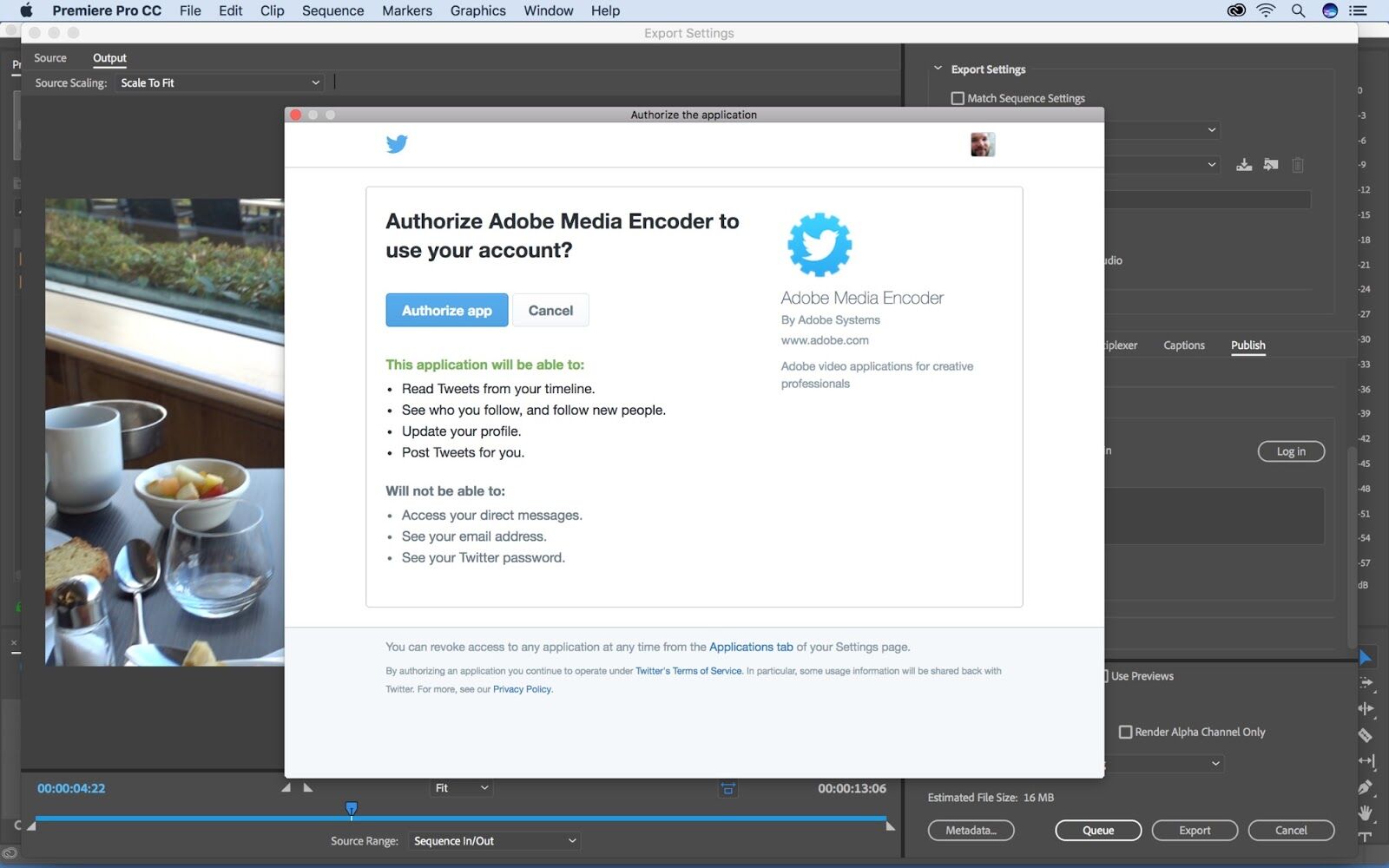Select the Razor tool

click(x=1366, y=735)
